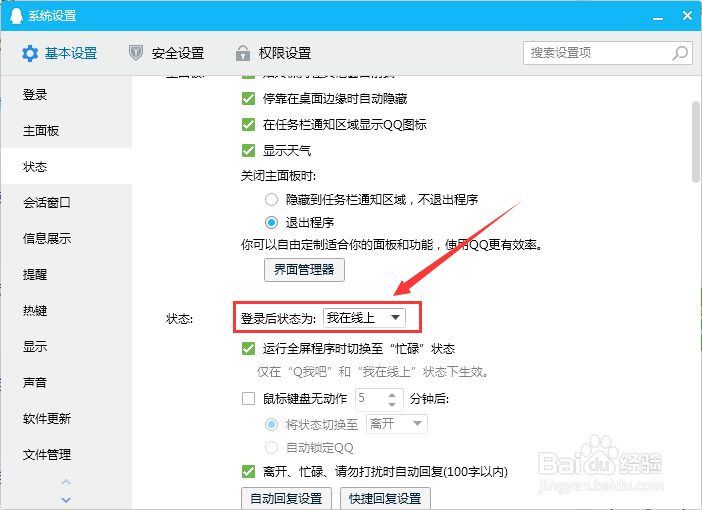This screenshot has height=510, width=702.
Task: Open 提醒 settings in sidebar
Action: click(66, 274)
